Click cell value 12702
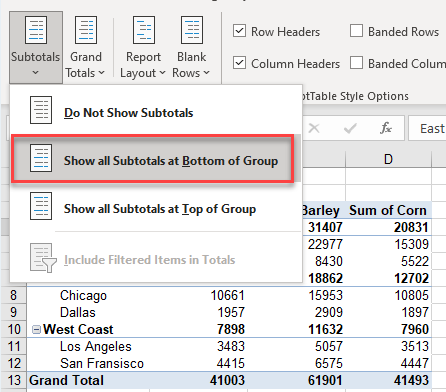This screenshot has height=392, width=446. [412, 278]
